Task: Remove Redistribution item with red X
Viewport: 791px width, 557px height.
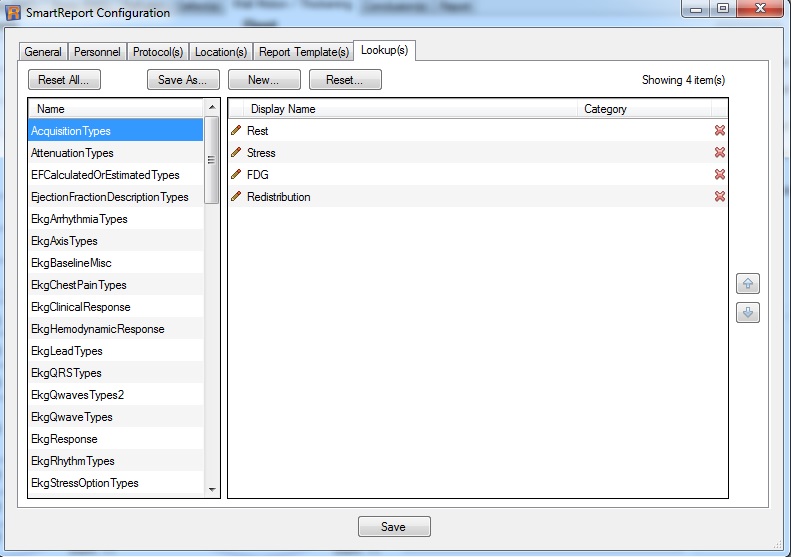Action: point(719,197)
